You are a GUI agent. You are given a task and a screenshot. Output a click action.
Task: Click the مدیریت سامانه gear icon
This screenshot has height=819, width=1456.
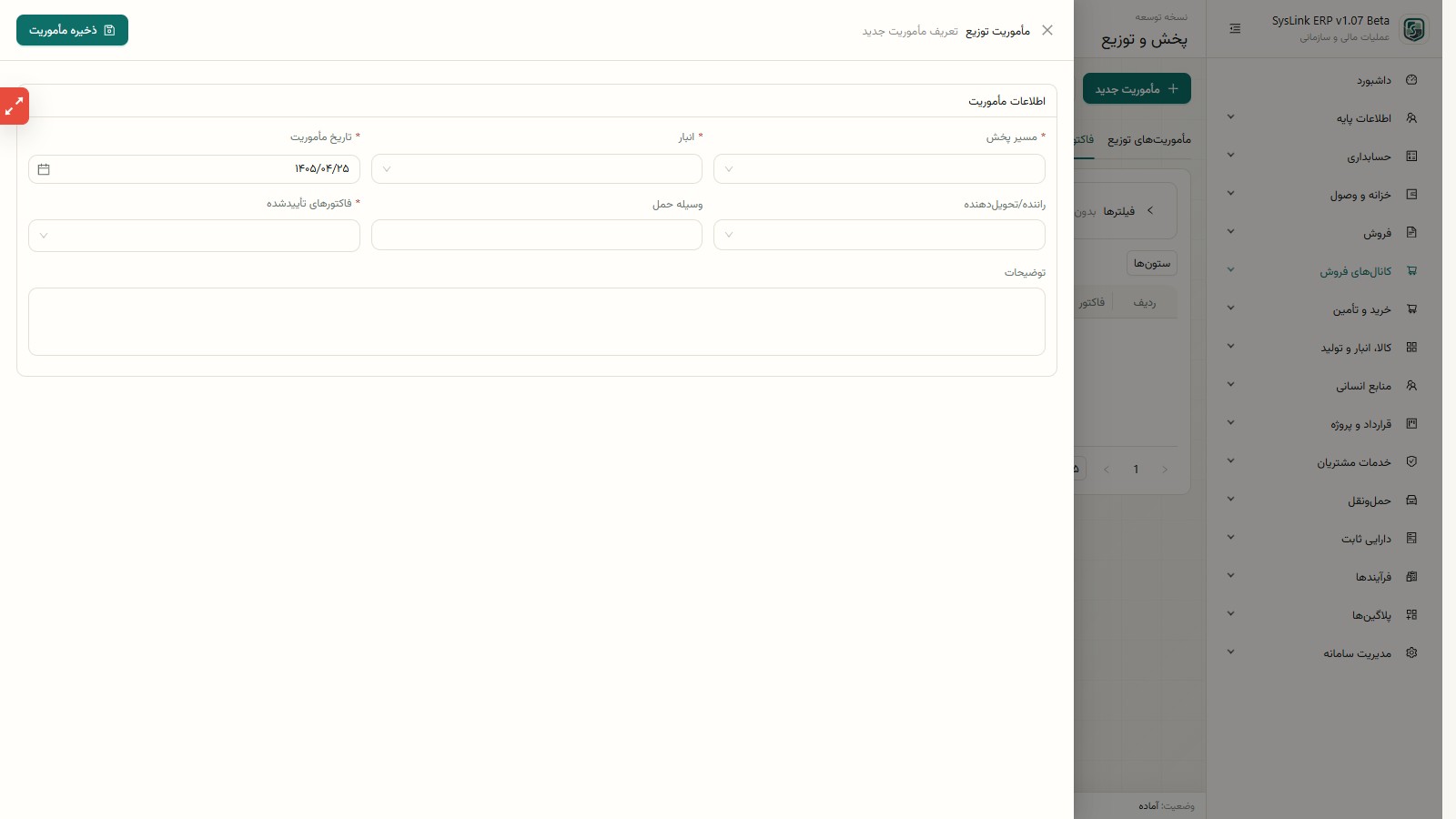coord(1411,653)
